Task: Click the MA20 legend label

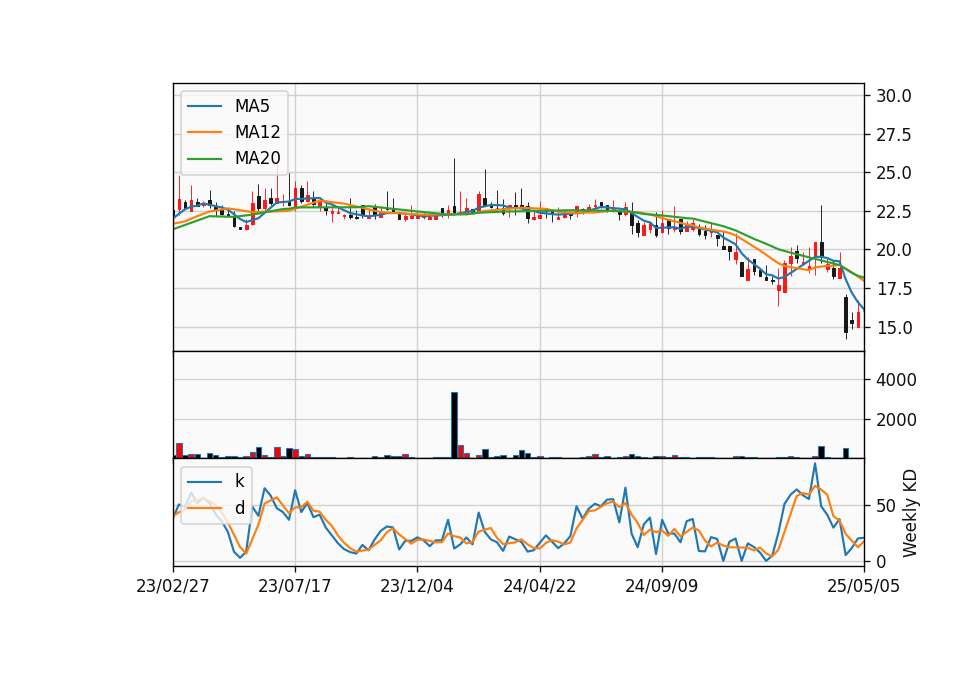Action: point(257,158)
